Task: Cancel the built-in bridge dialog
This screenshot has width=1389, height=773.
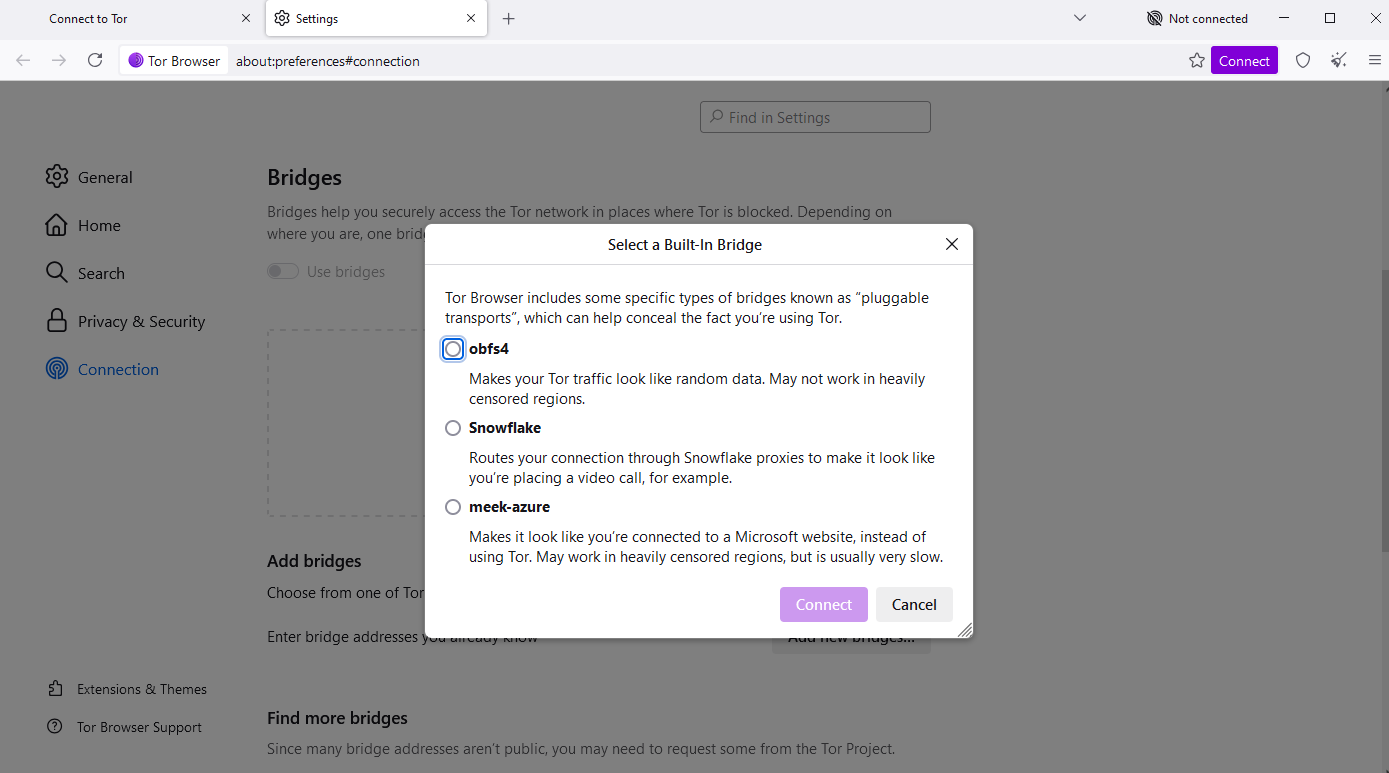Action: point(914,604)
